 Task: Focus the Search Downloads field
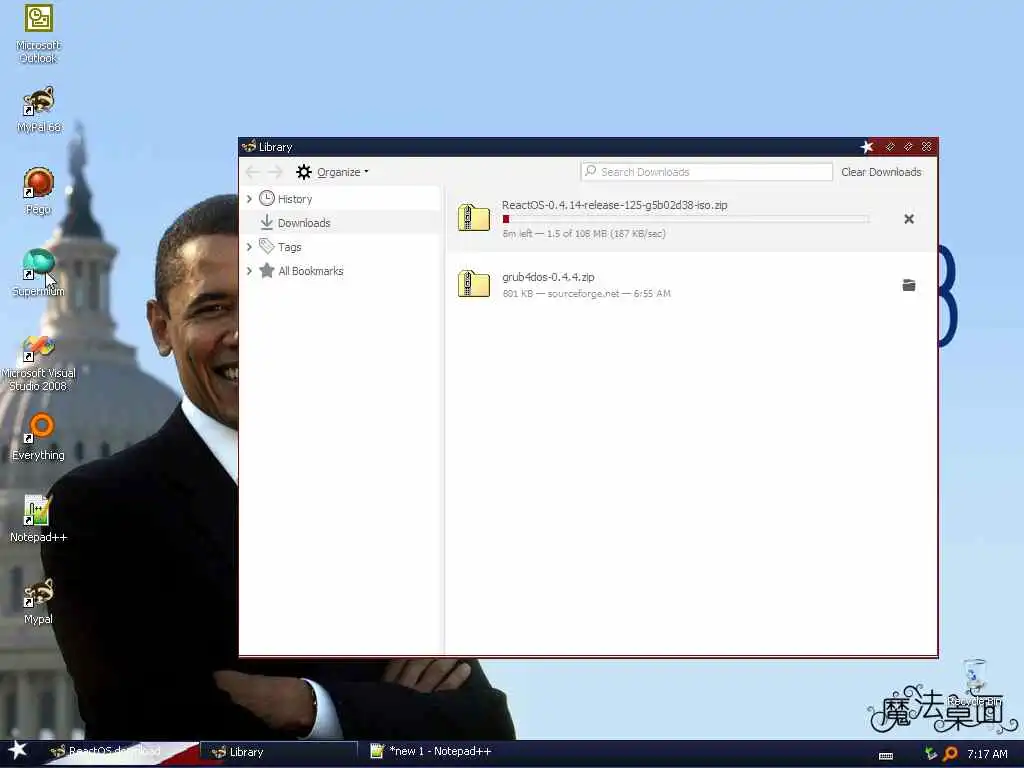pyautogui.click(x=706, y=172)
